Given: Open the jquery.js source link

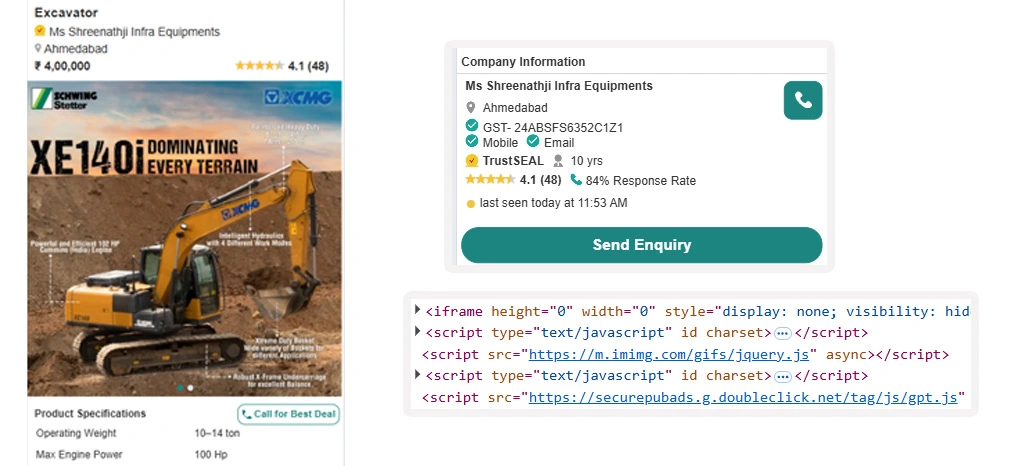Looking at the screenshot, I should pyautogui.click(x=668, y=354).
